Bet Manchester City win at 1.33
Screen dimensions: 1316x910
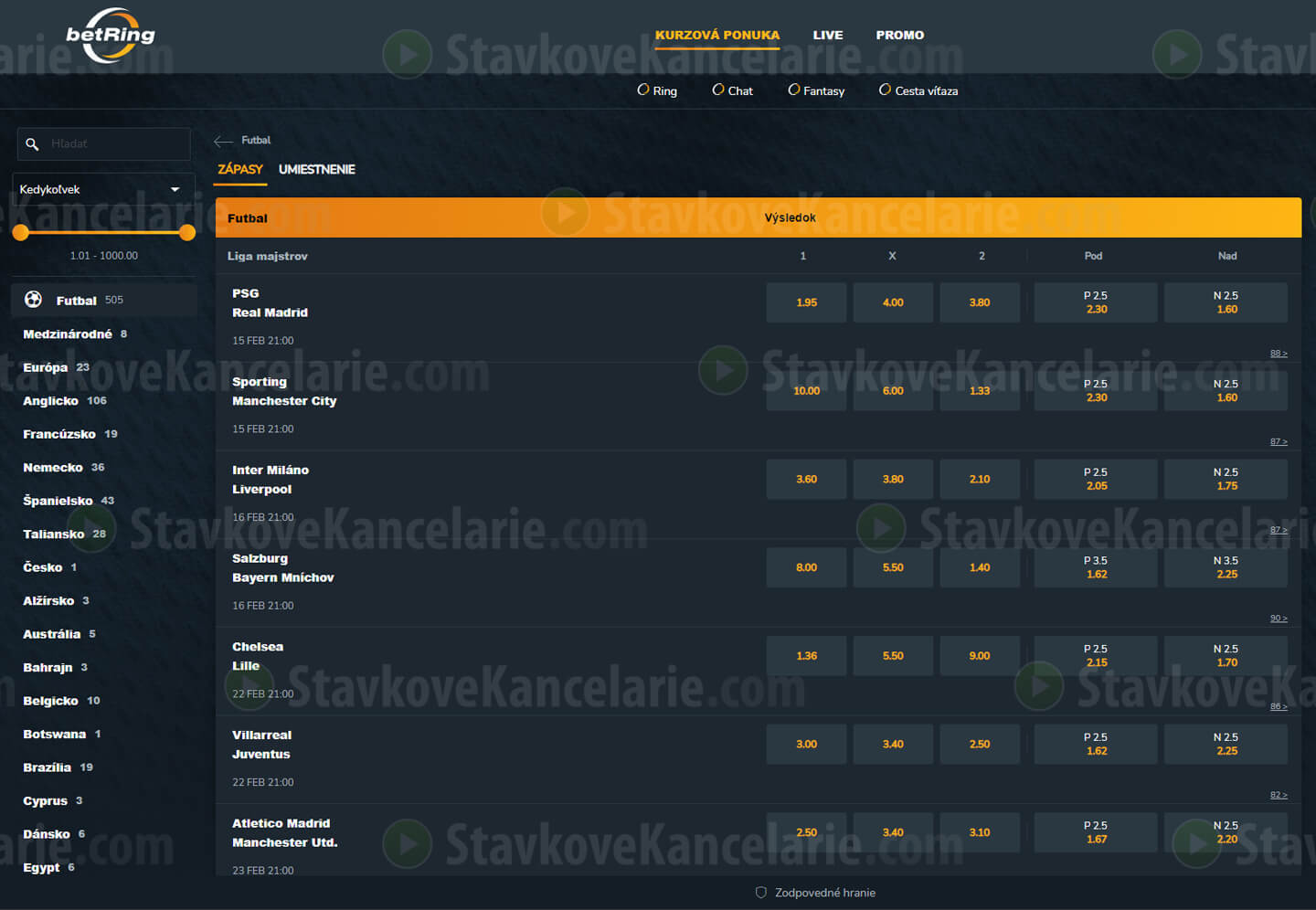pyautogui.click(x=980, y=391)
